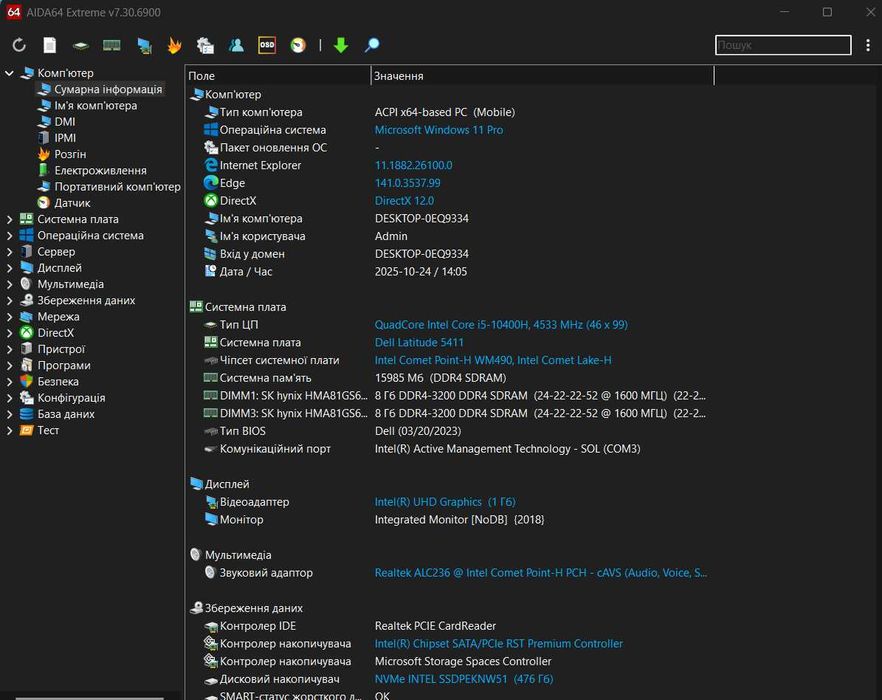Select the DIMM1: SK hynix row

click(454, 396)
